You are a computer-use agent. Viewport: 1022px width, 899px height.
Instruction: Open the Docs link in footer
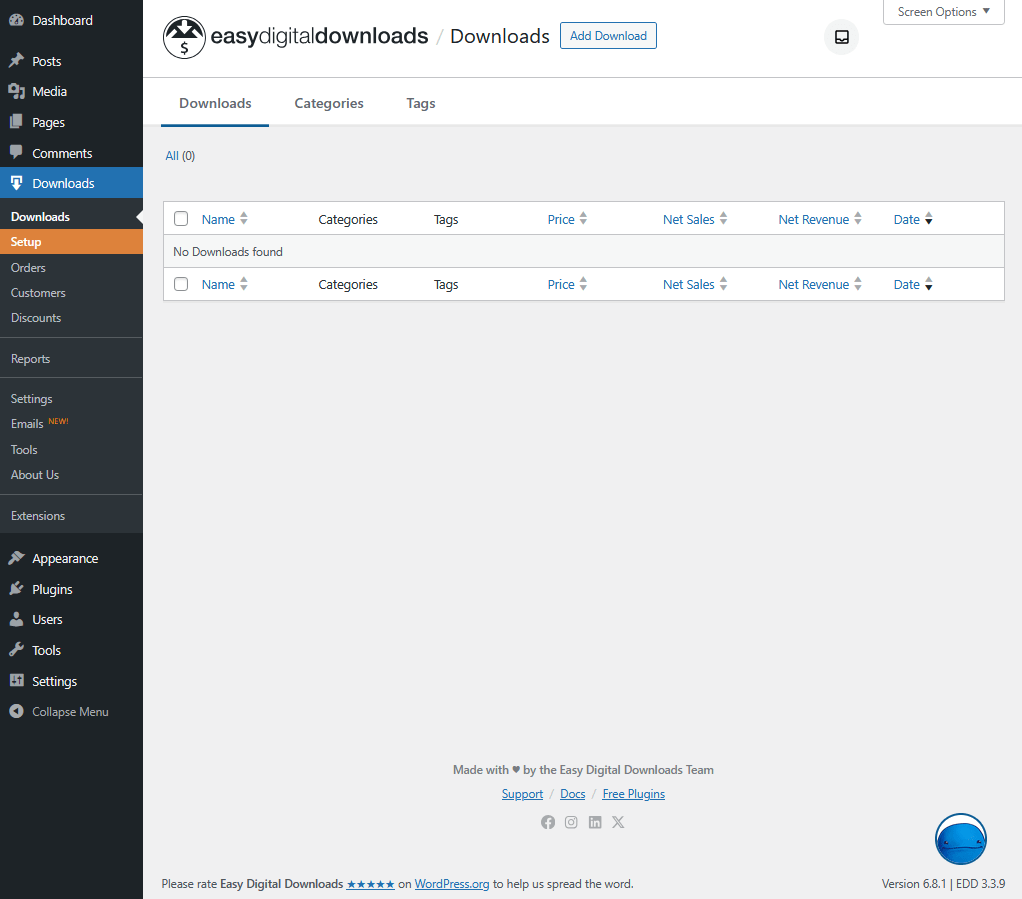click(572, 793)
